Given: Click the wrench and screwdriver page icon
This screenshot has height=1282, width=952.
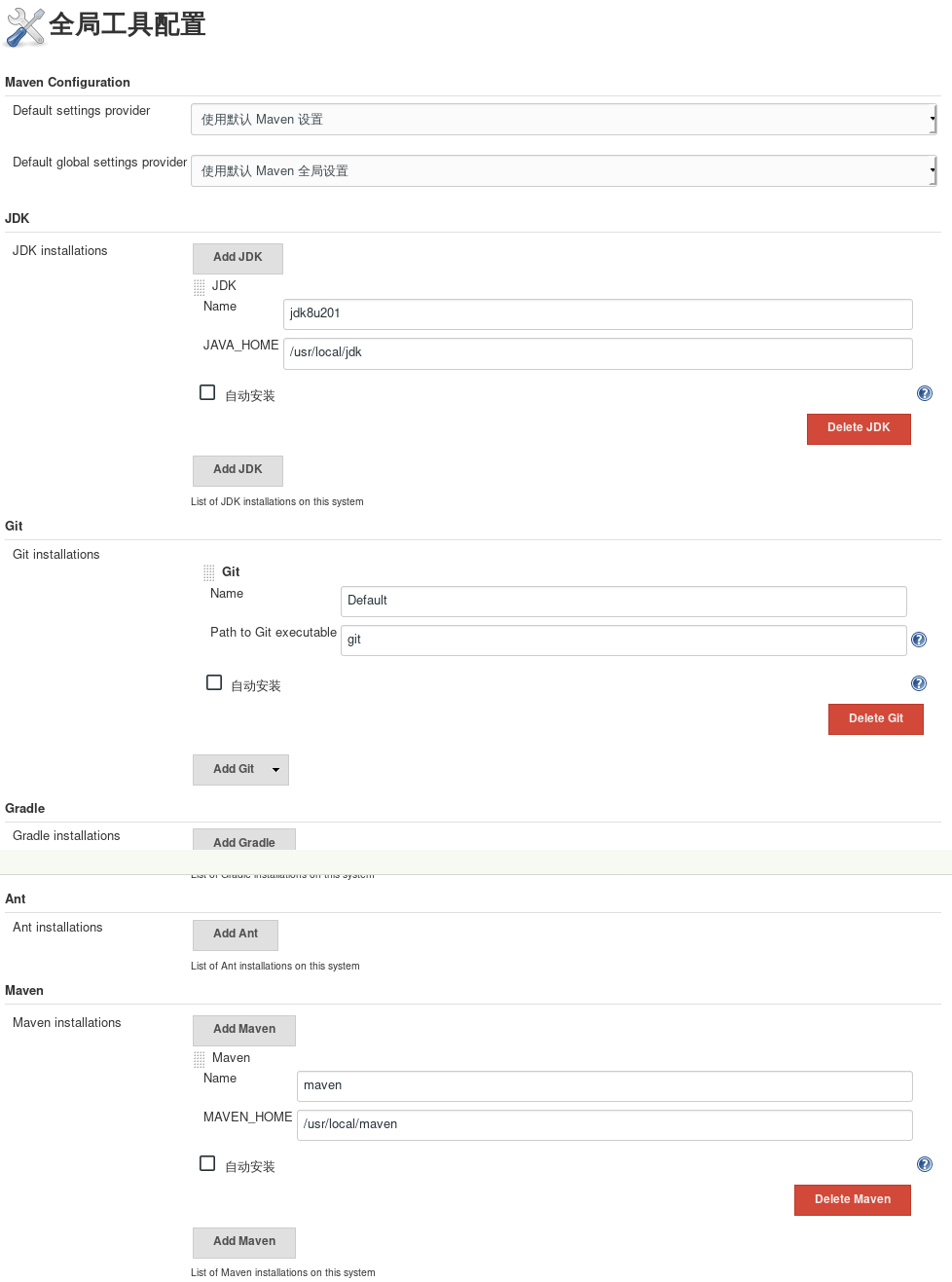Looking at the screenshot, I should [x=25, y=26].
